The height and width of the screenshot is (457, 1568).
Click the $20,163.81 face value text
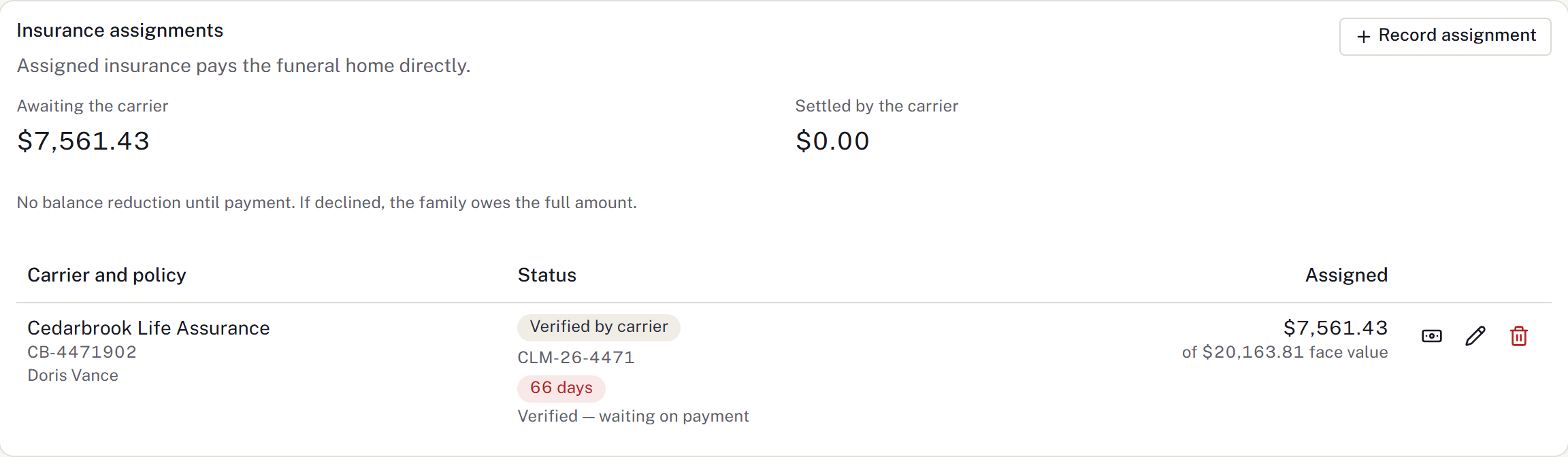[x=1285, y=352]
